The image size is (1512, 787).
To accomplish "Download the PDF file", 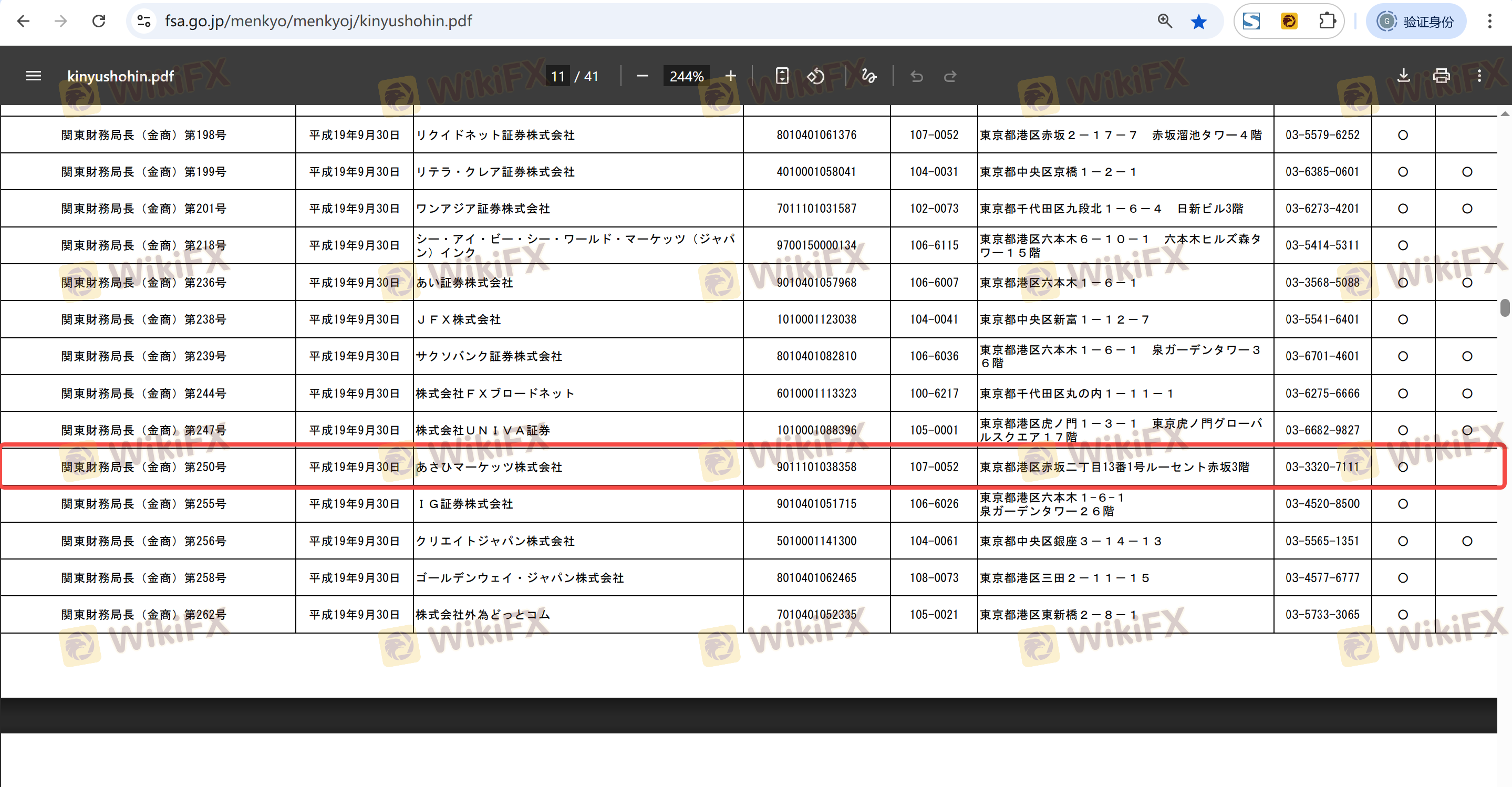I will point(1403,76).
